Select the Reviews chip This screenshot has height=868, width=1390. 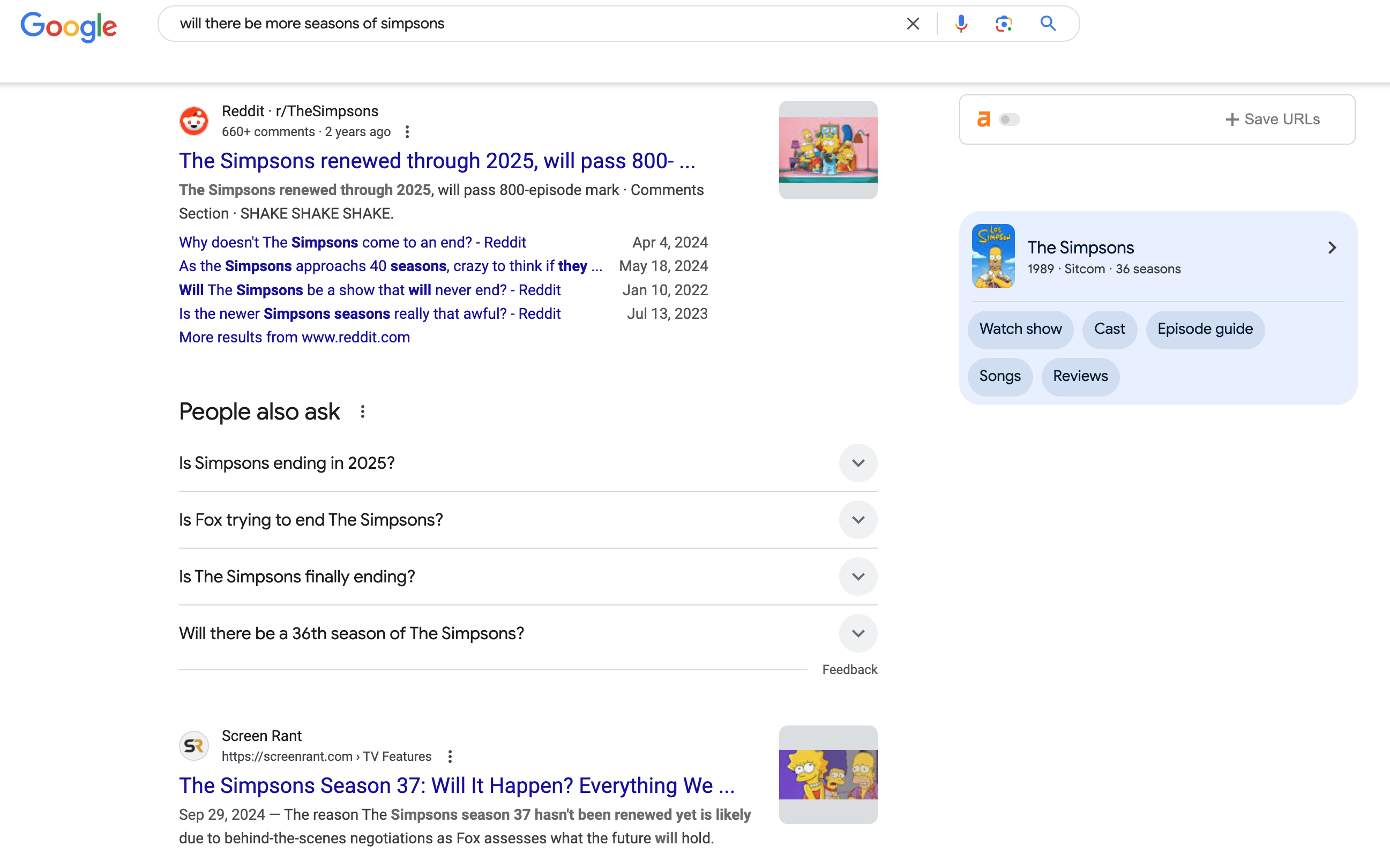click(x=1080, y=376)
